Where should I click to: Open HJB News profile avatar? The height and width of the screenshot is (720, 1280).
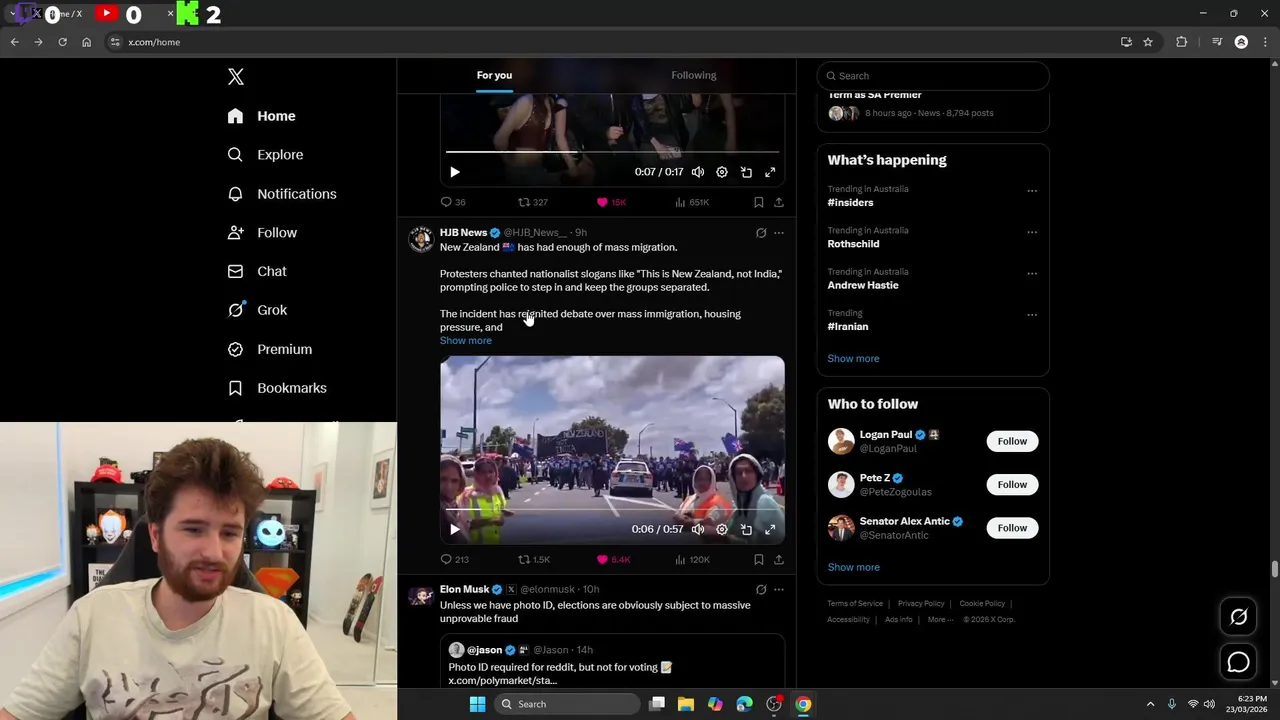(421, 238)
